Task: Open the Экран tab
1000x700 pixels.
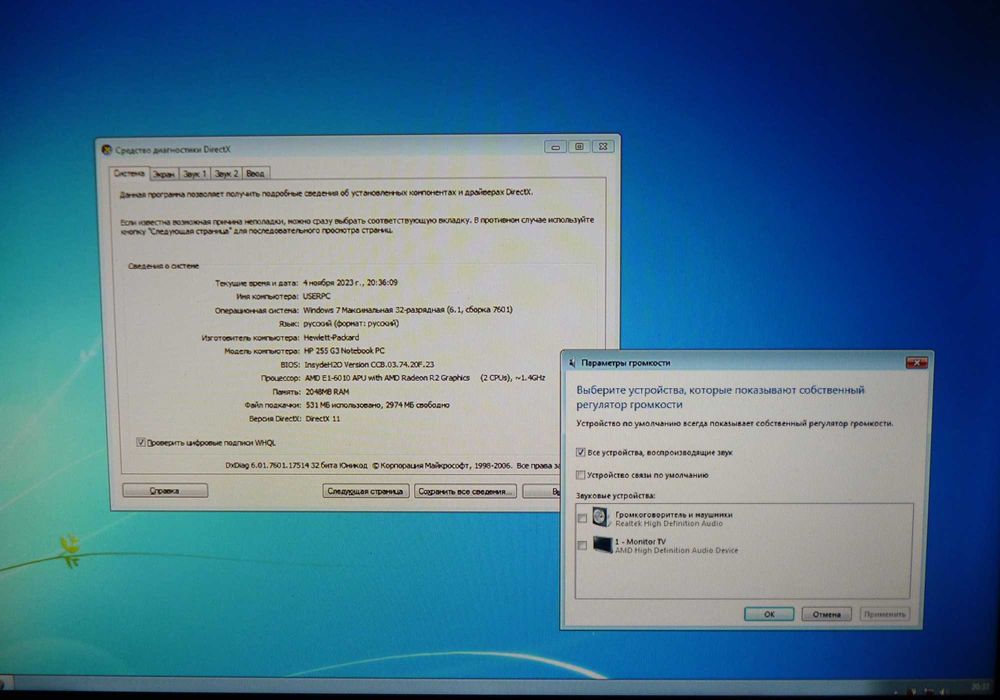Action: pyautogui.click(x=164, y=173)
